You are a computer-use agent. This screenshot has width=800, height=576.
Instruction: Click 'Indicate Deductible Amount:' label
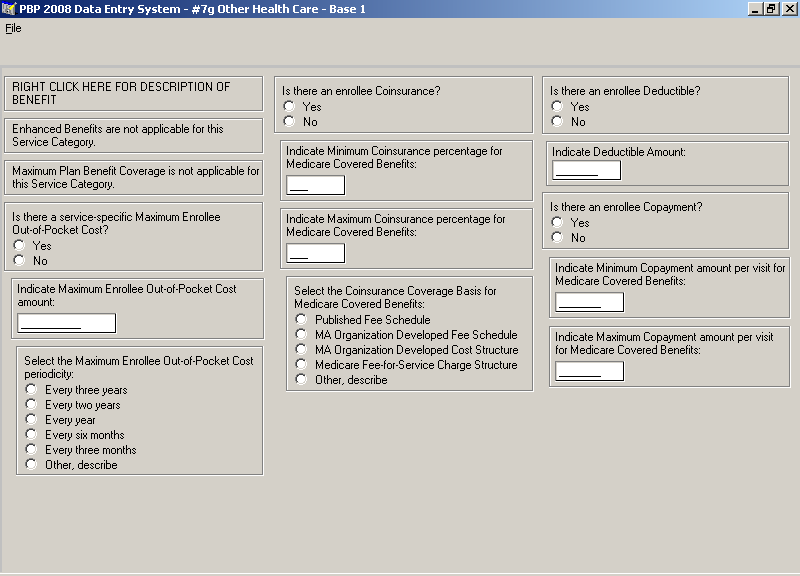pos(619,152)
